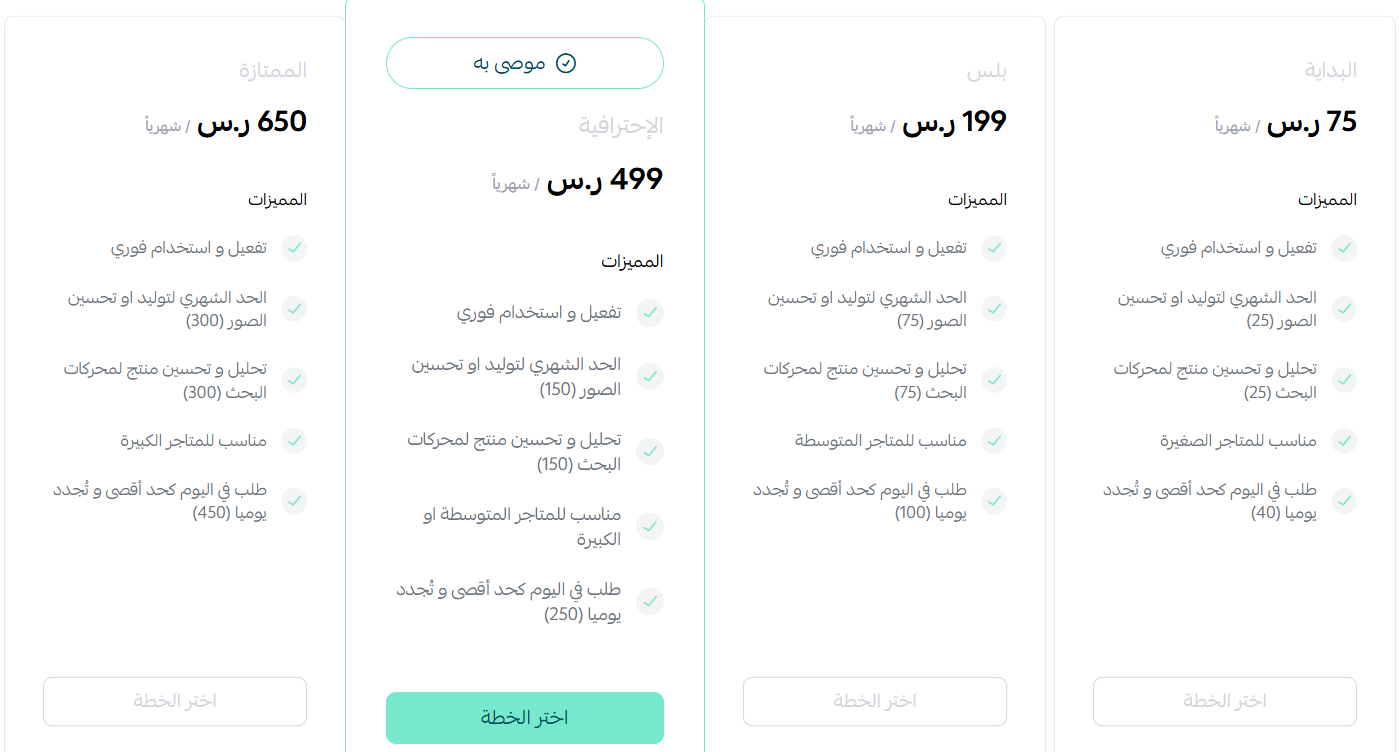
Task: Click the موصى به recommended badge
Action: click(x=524, y=62)
